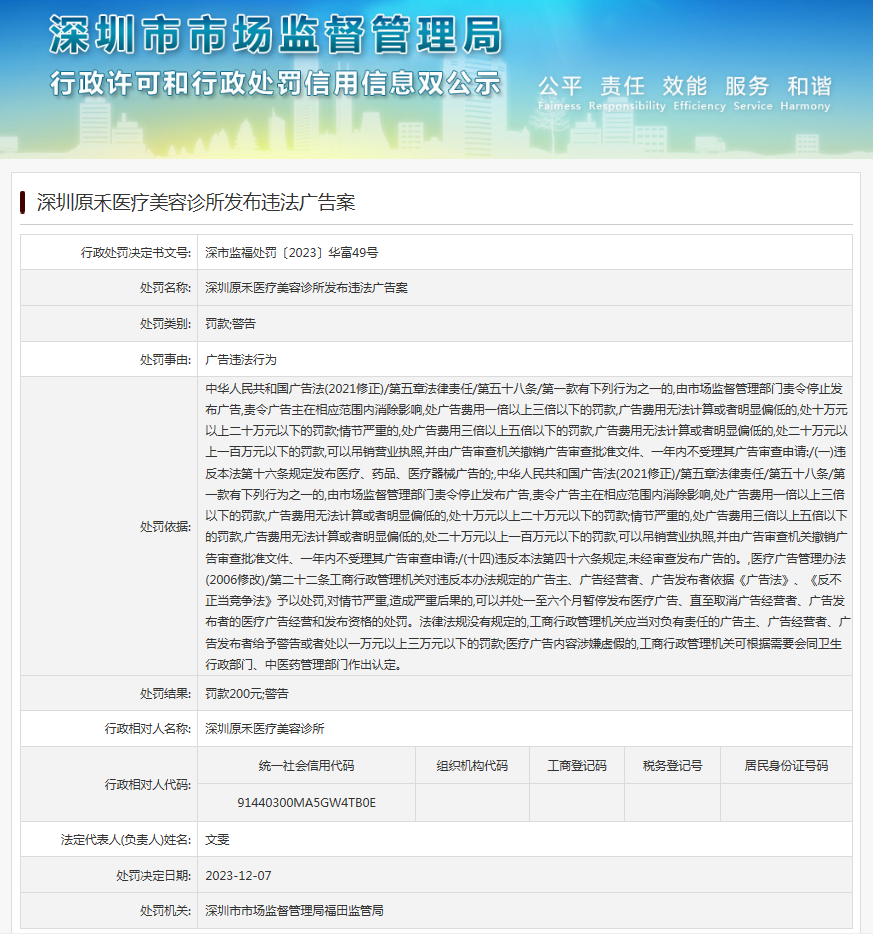Click the 服务 Service slogan
Image resolution: width=873 pixels, height=934 pixels.
coord(753,94)
